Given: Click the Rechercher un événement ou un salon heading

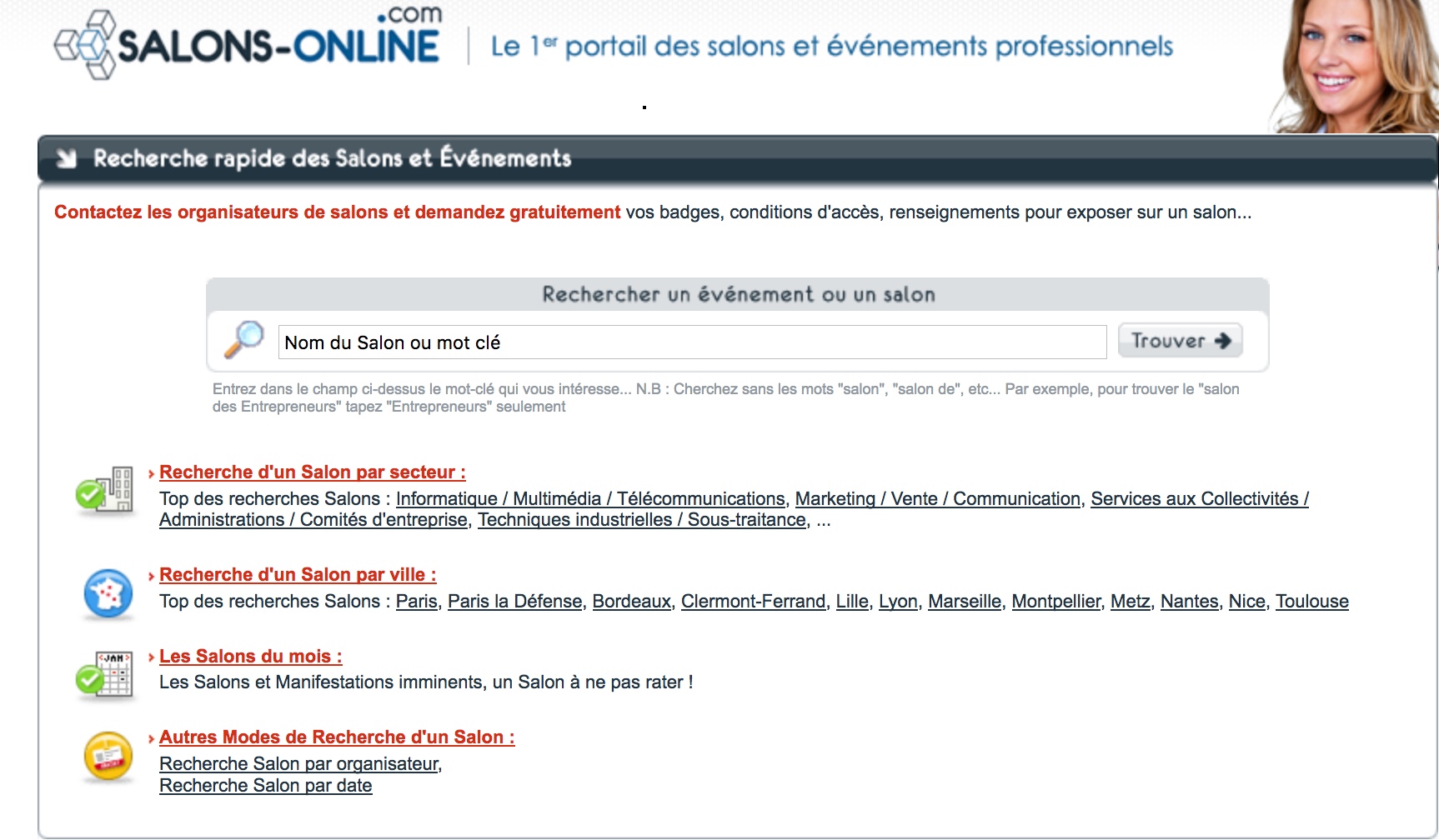Looking at the screenshot, I should (x=739, y=294).
